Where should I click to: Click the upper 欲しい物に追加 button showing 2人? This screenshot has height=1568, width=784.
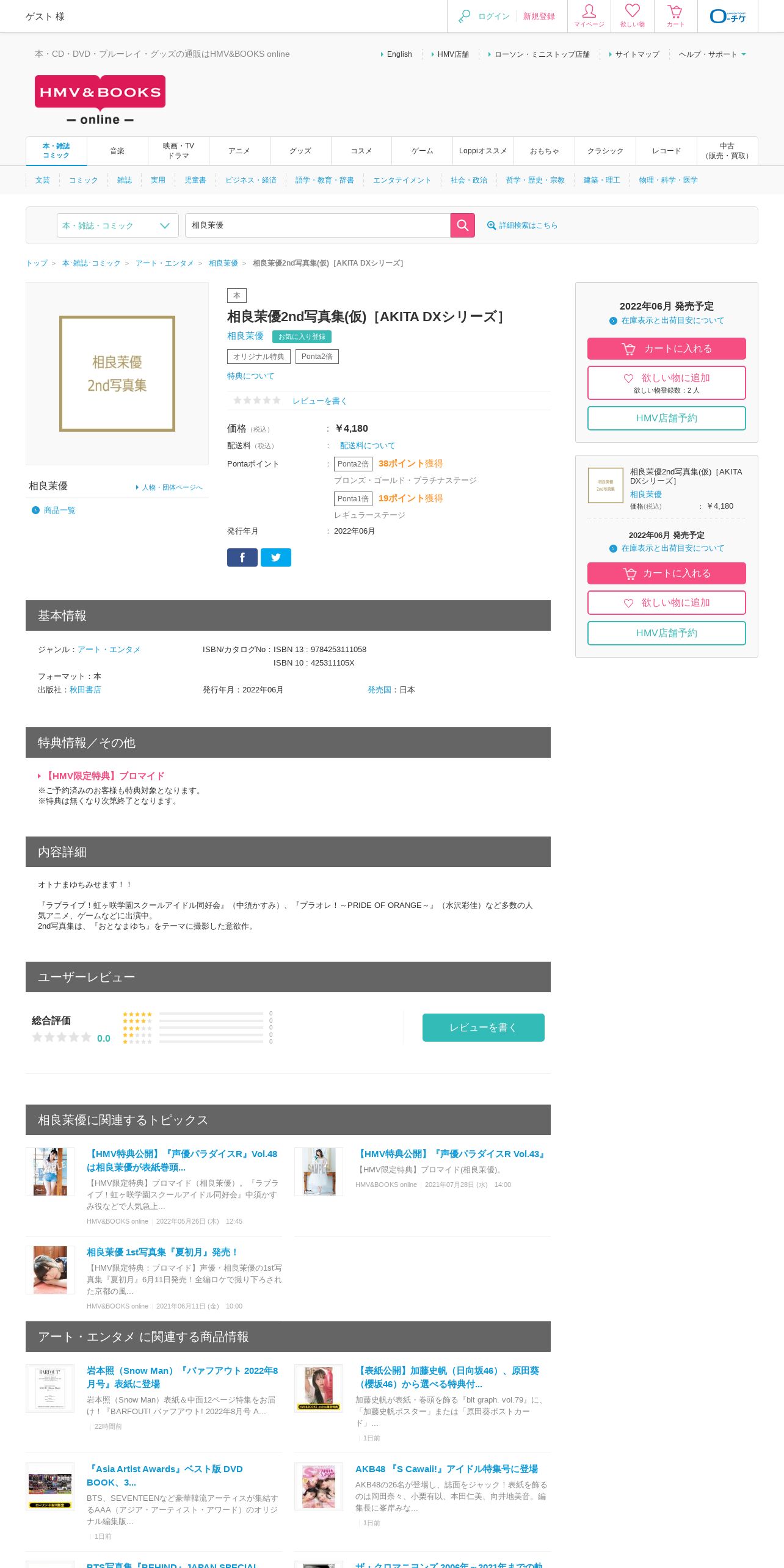pyautogui.click(x=667, y=383)
